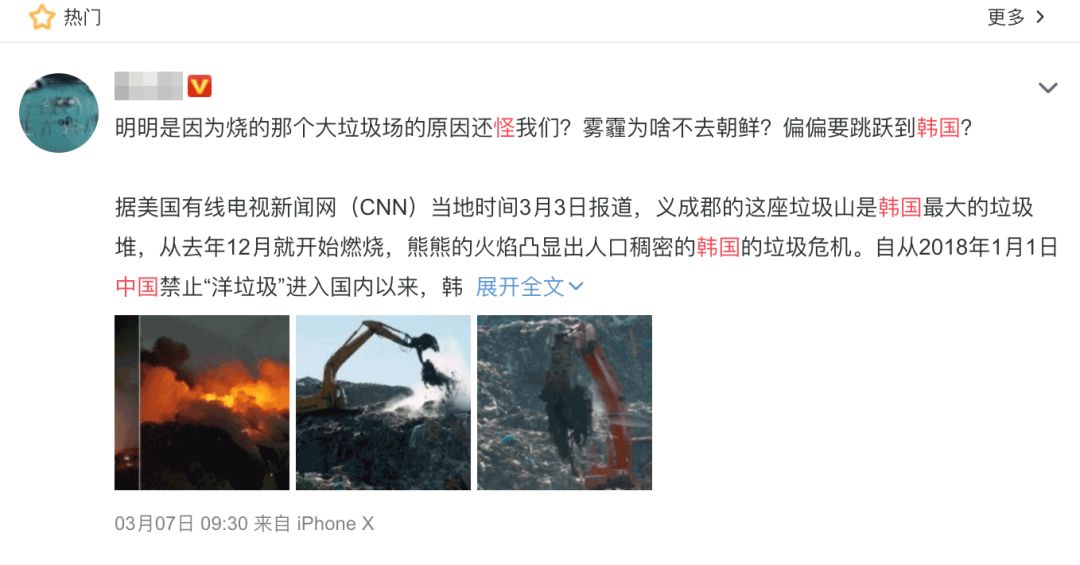Click the star icon beside 热门

click(x=41, y=17)
